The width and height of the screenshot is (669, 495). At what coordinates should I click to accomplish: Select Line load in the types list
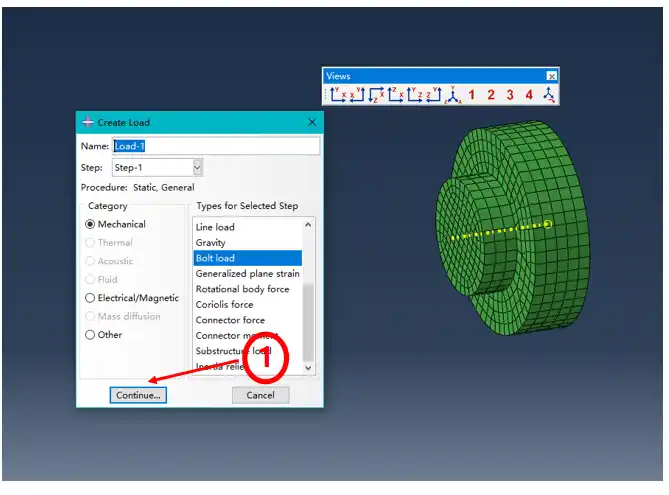click(247, 227)
